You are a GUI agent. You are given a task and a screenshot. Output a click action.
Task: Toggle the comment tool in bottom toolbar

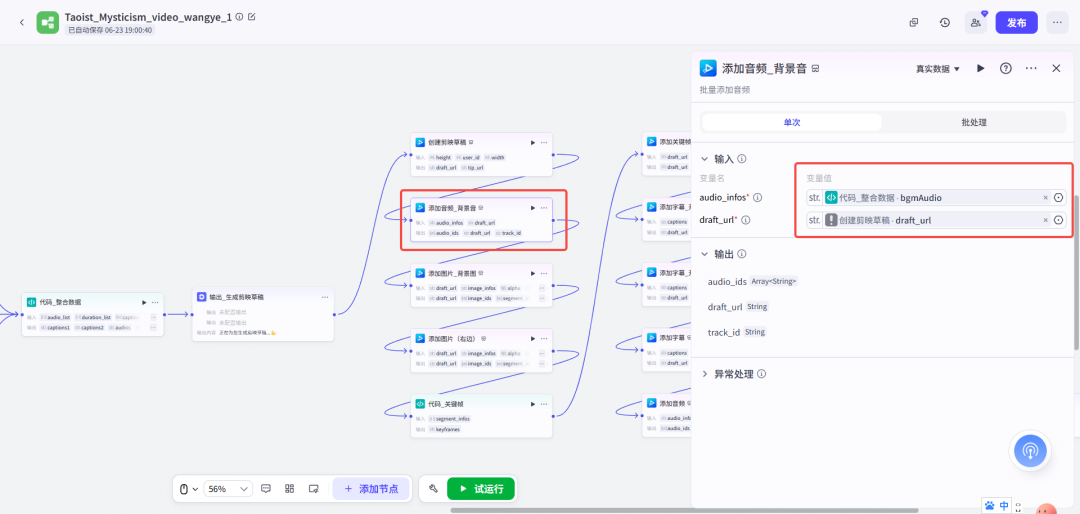point(267,489)
